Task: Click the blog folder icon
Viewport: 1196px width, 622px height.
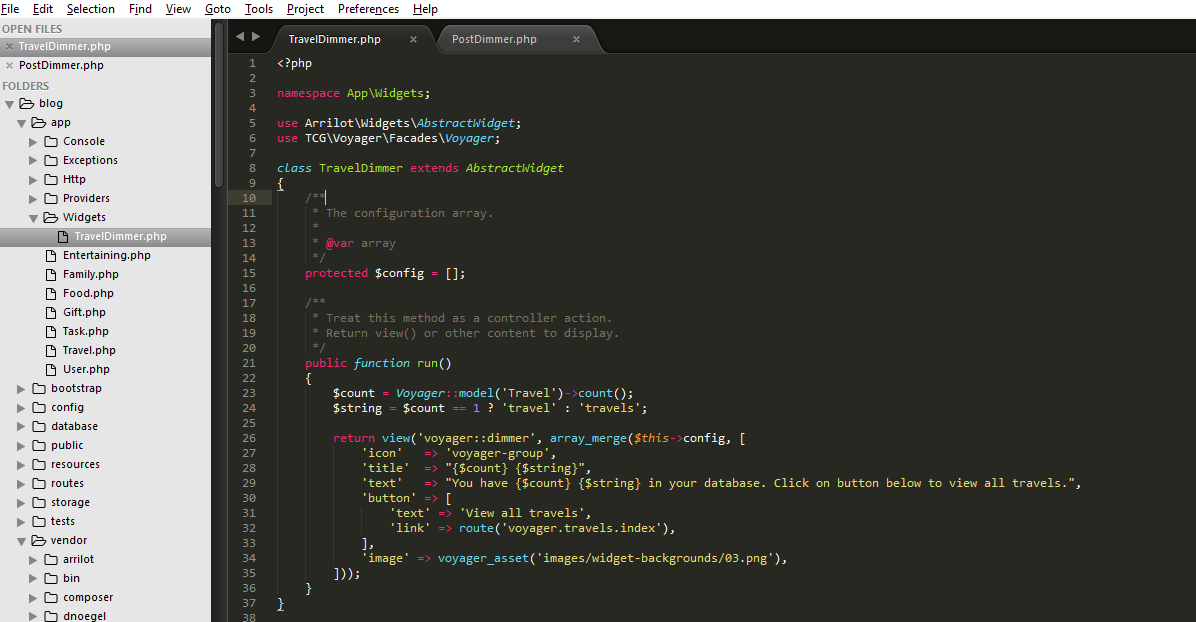Action: coord(27,104)
